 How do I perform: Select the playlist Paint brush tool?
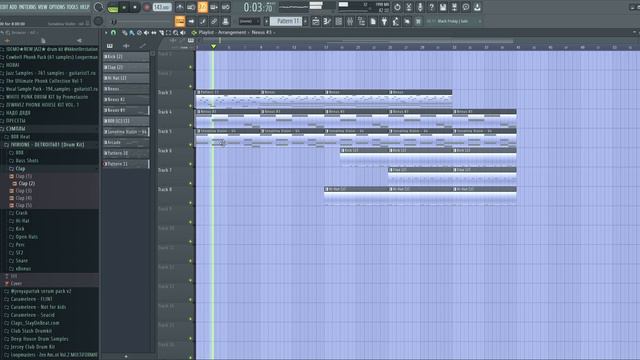(x=132, y=33)
